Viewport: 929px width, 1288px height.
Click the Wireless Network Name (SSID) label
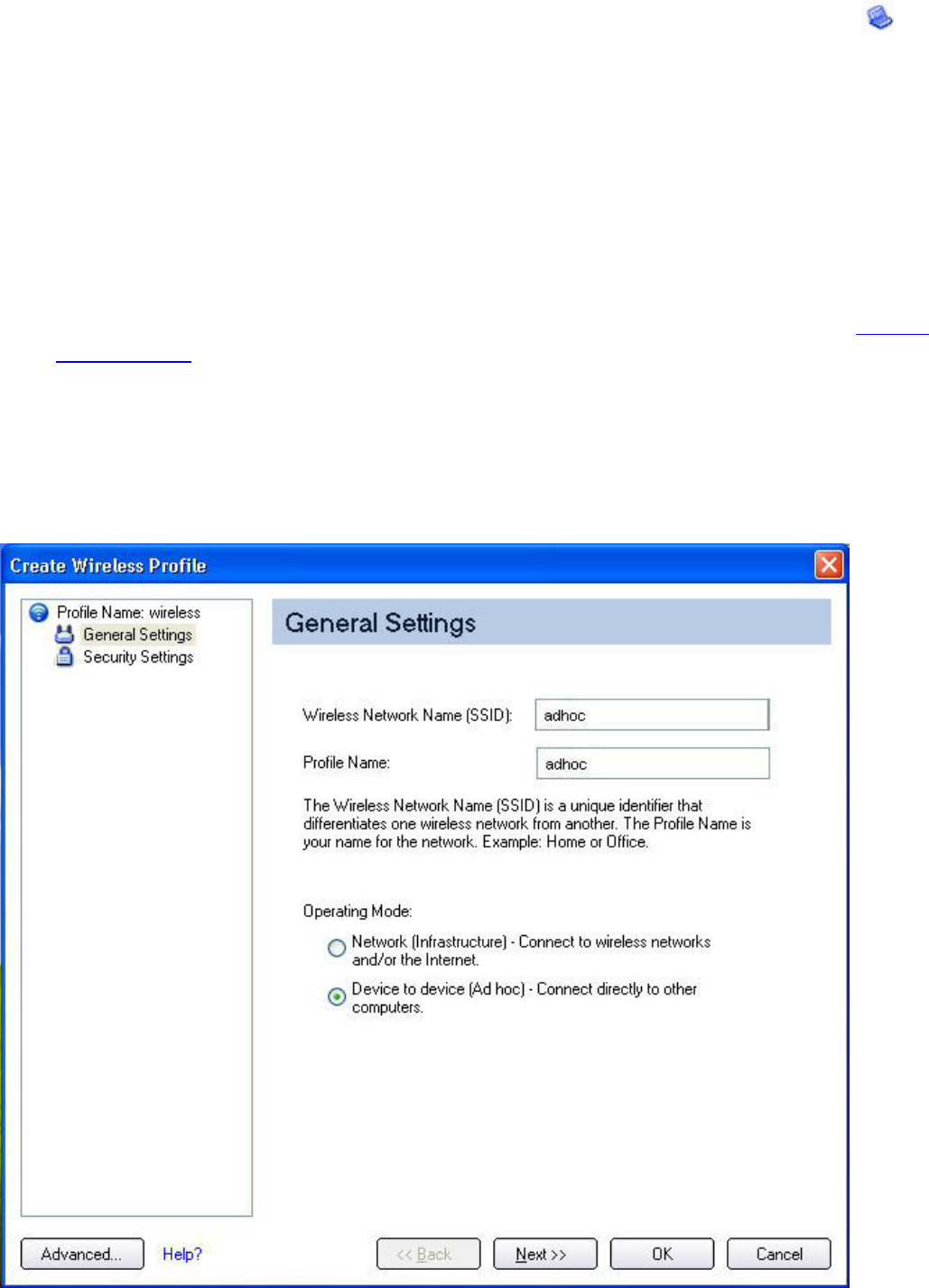(407, 716)
